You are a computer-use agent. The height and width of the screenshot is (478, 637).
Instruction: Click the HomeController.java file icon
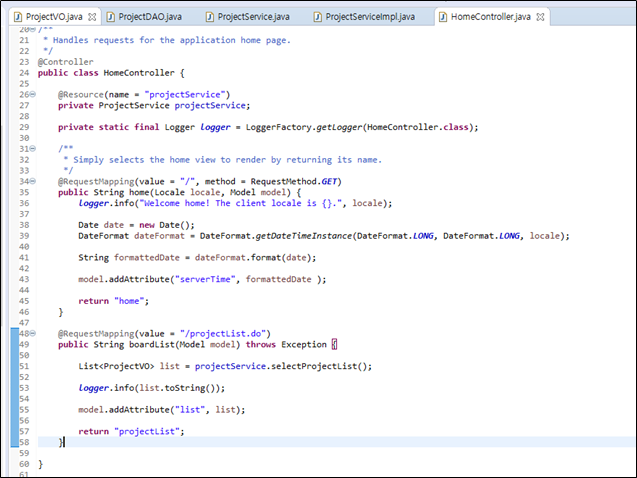443,17
